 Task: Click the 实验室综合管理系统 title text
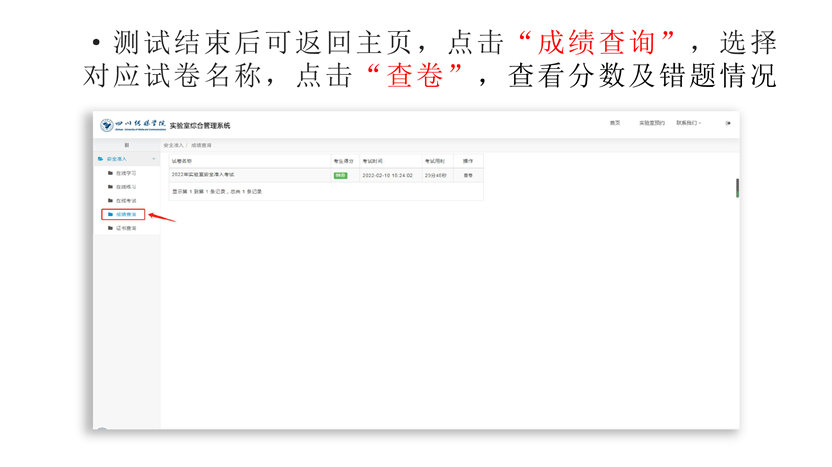(x=200, y=125)
